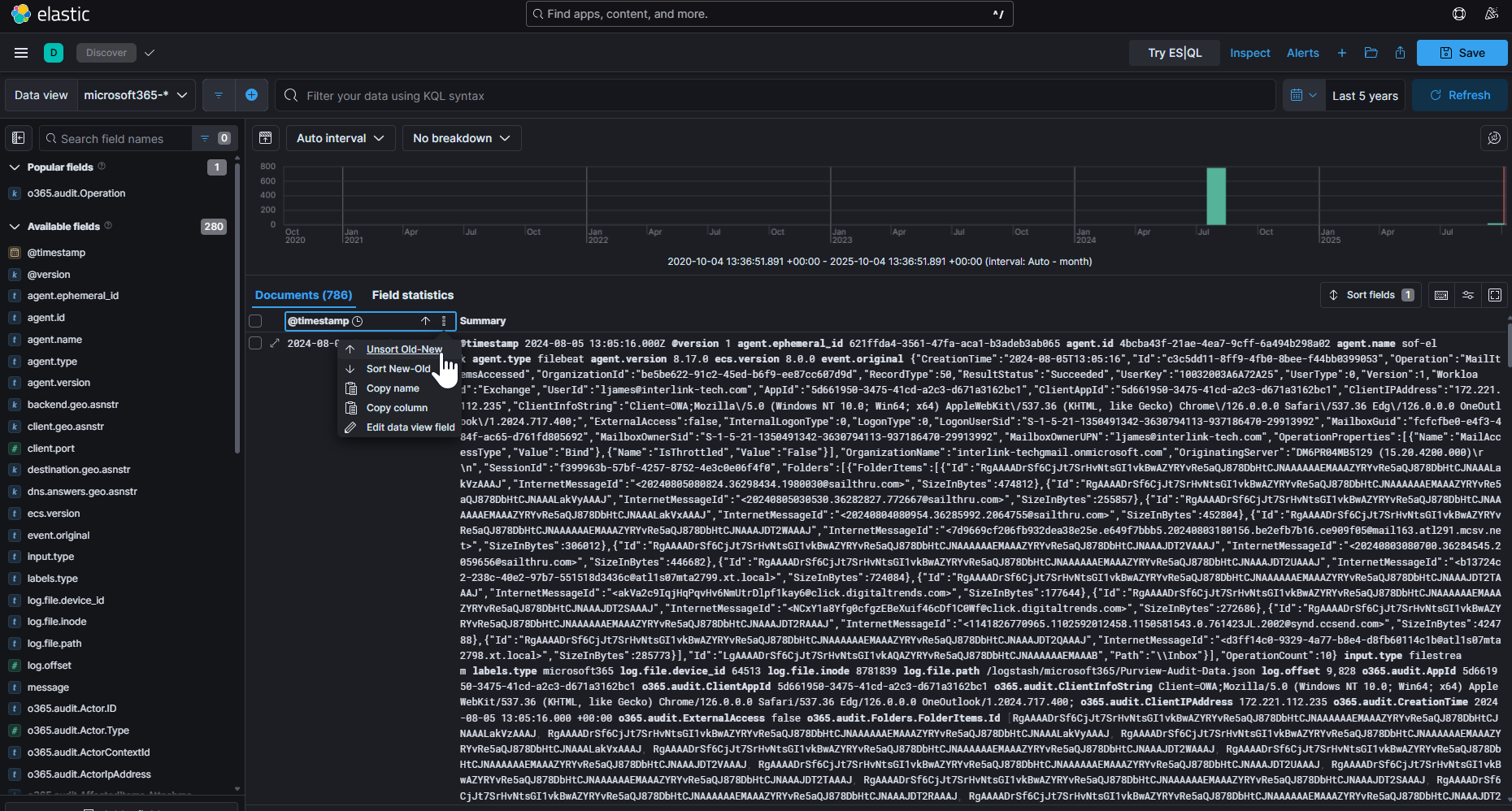The width and height of the screenshot is (1512, 811).
Task: Open the main navigation hamburger menu
Action: [21, 53]
